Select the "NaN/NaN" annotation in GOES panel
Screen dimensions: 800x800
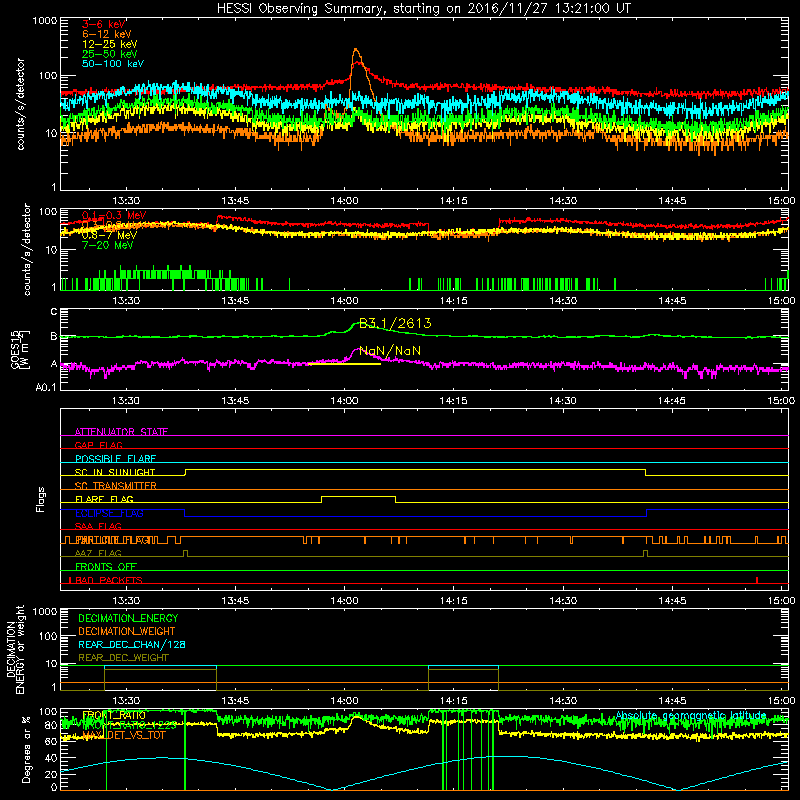(390, 351)
